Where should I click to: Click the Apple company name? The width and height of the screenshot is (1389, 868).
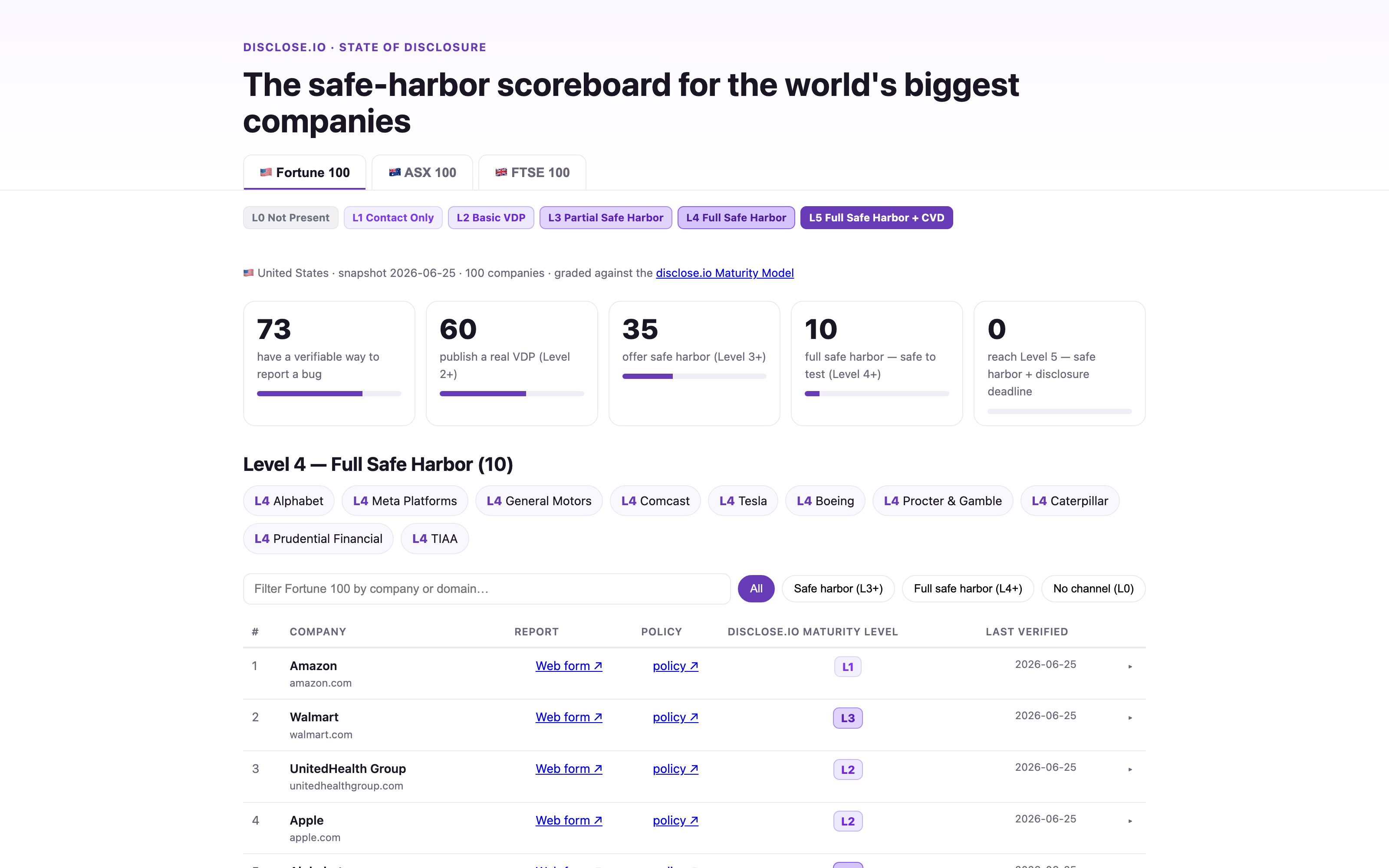click(x=306, y=820)
